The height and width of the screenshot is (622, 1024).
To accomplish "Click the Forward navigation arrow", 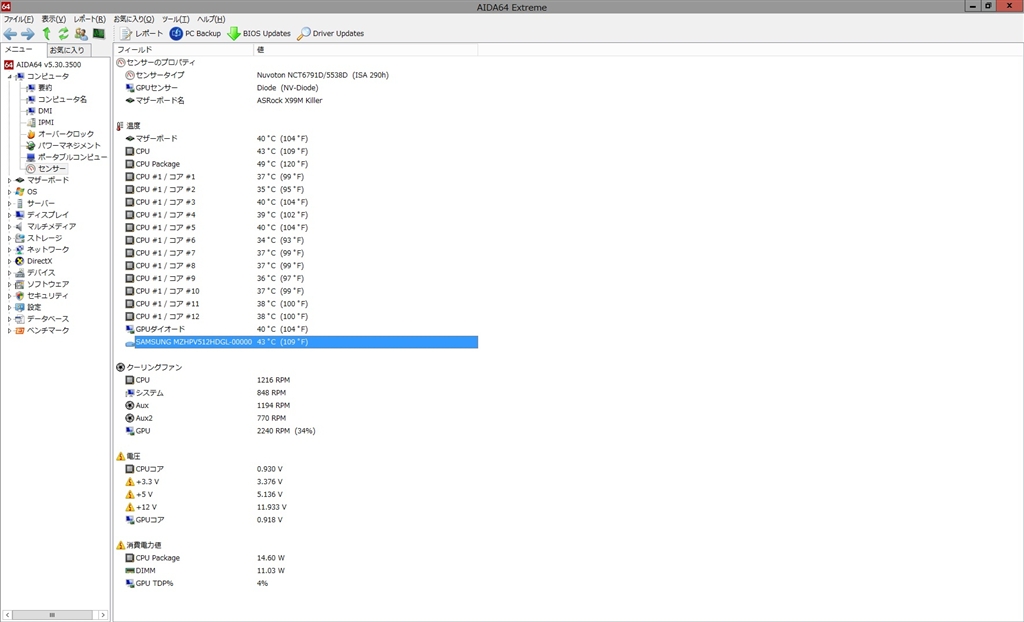I will [x=27, y=33].
